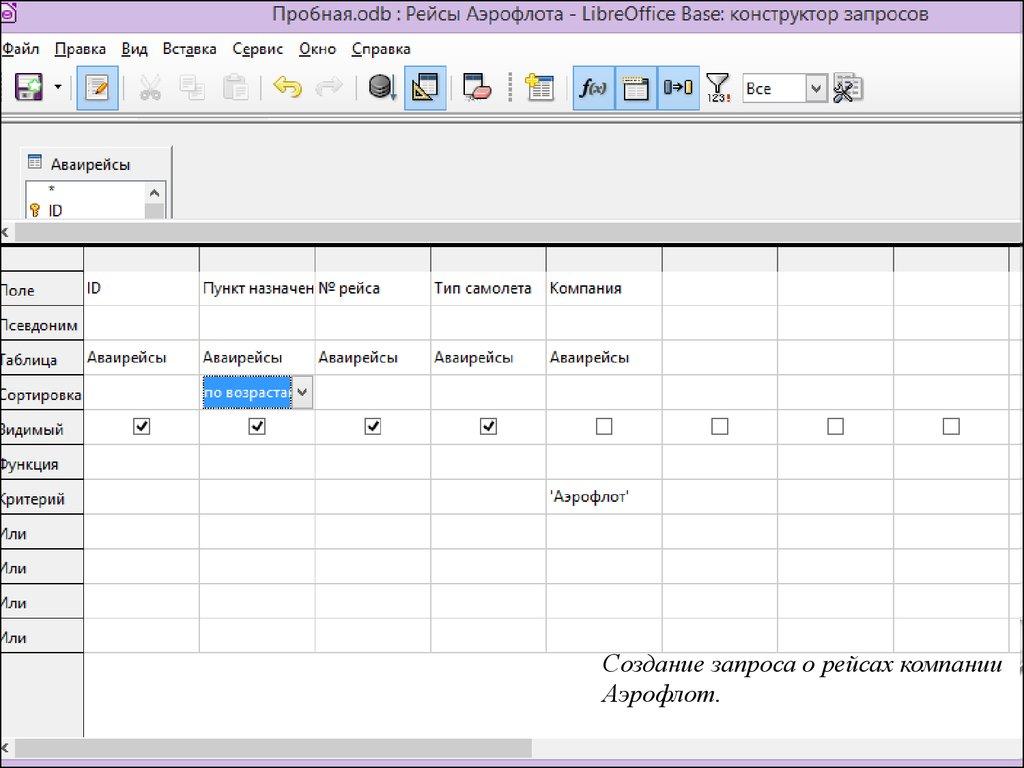Open the Вставка menu
1024x768 pixels.
189,49
